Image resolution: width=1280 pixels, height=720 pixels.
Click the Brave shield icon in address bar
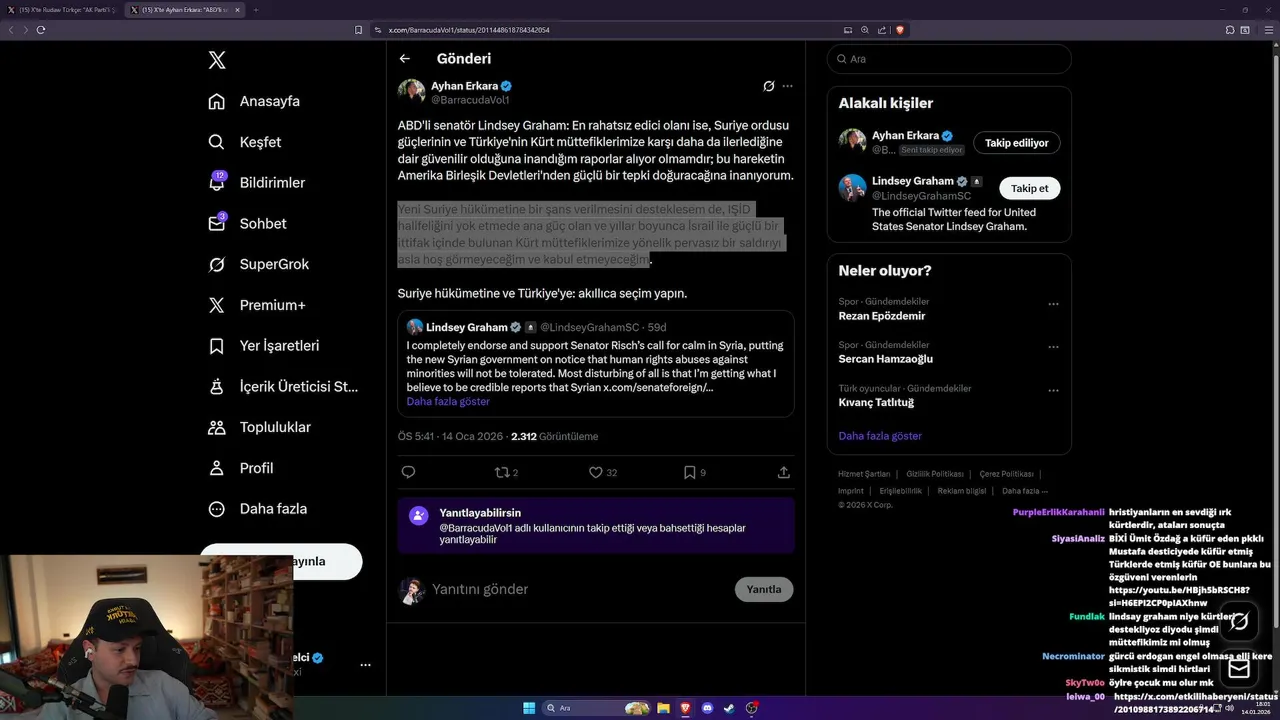tap(900, 30)
